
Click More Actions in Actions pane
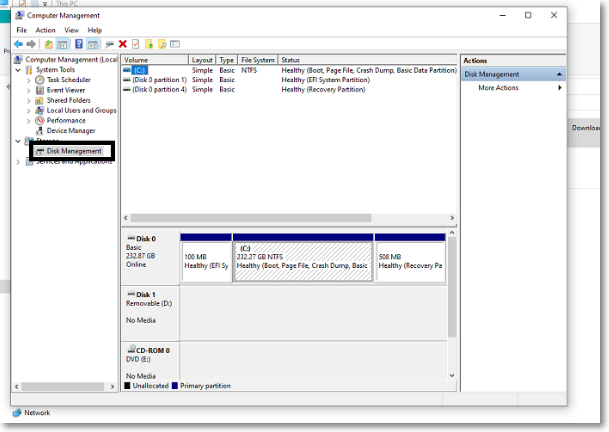coord(498,88)
